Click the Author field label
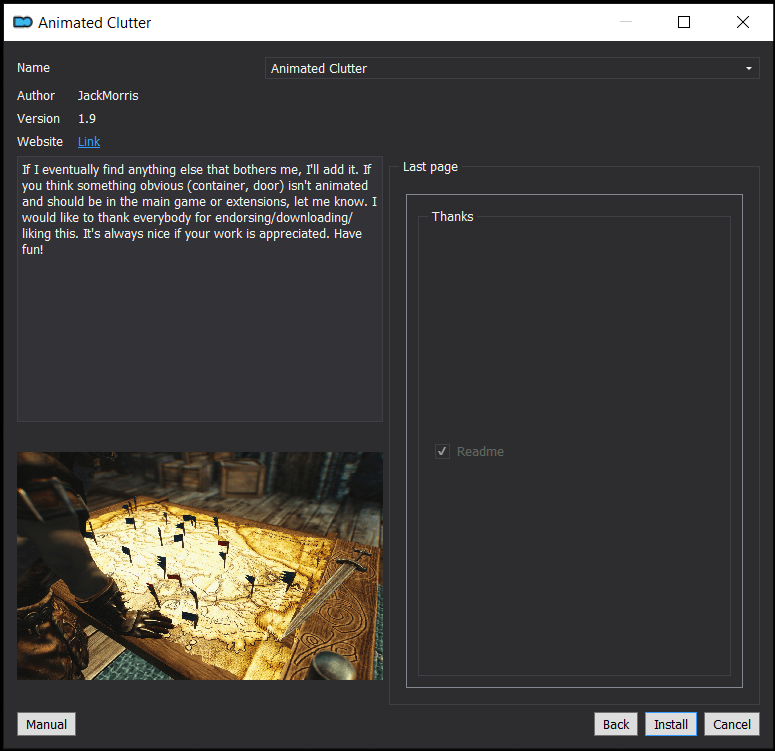775x751 pixels. (36, 95)
